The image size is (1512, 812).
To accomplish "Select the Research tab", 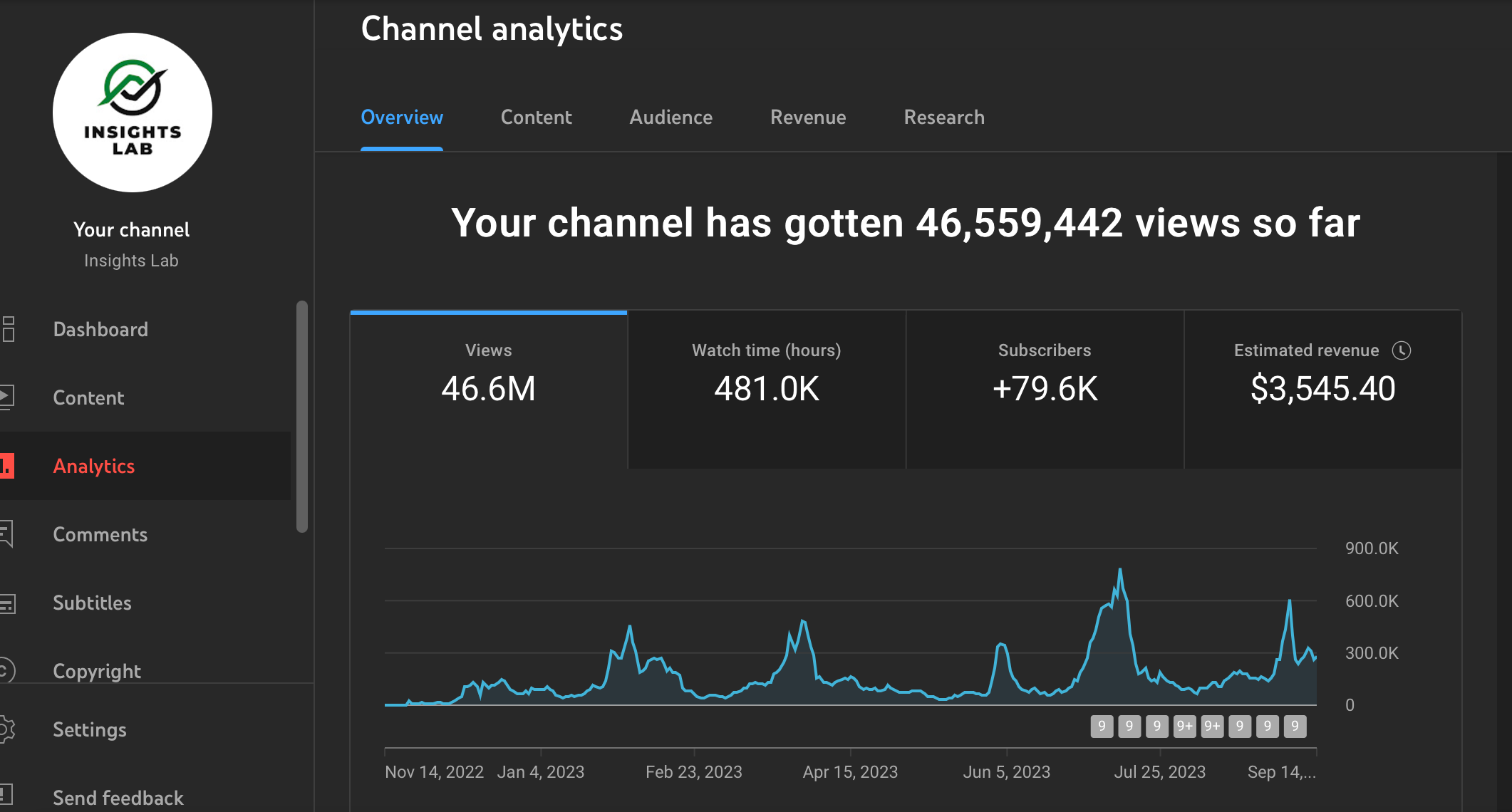I will (944, 118).
